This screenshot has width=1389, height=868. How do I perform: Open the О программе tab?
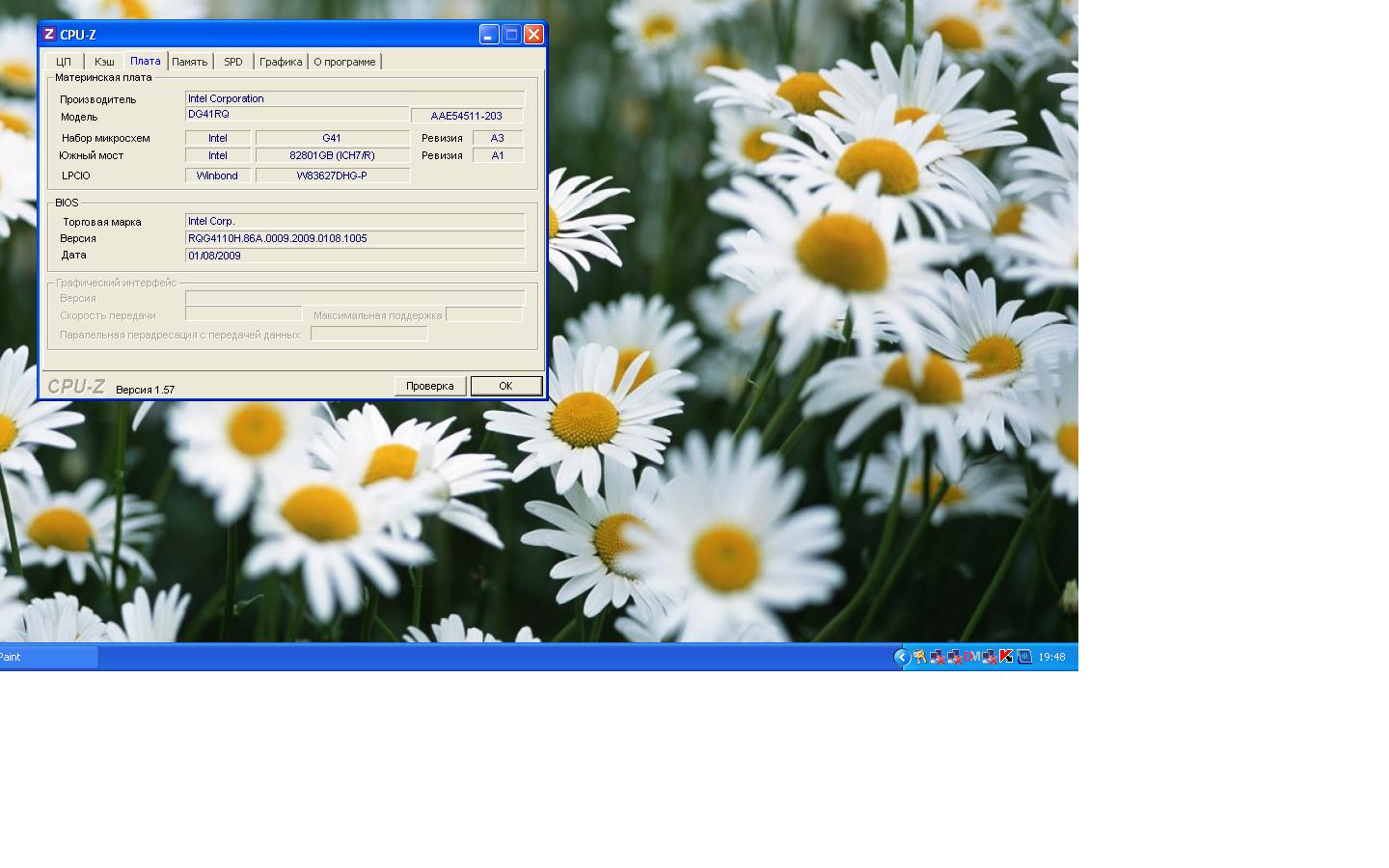(x=344, y=62)
